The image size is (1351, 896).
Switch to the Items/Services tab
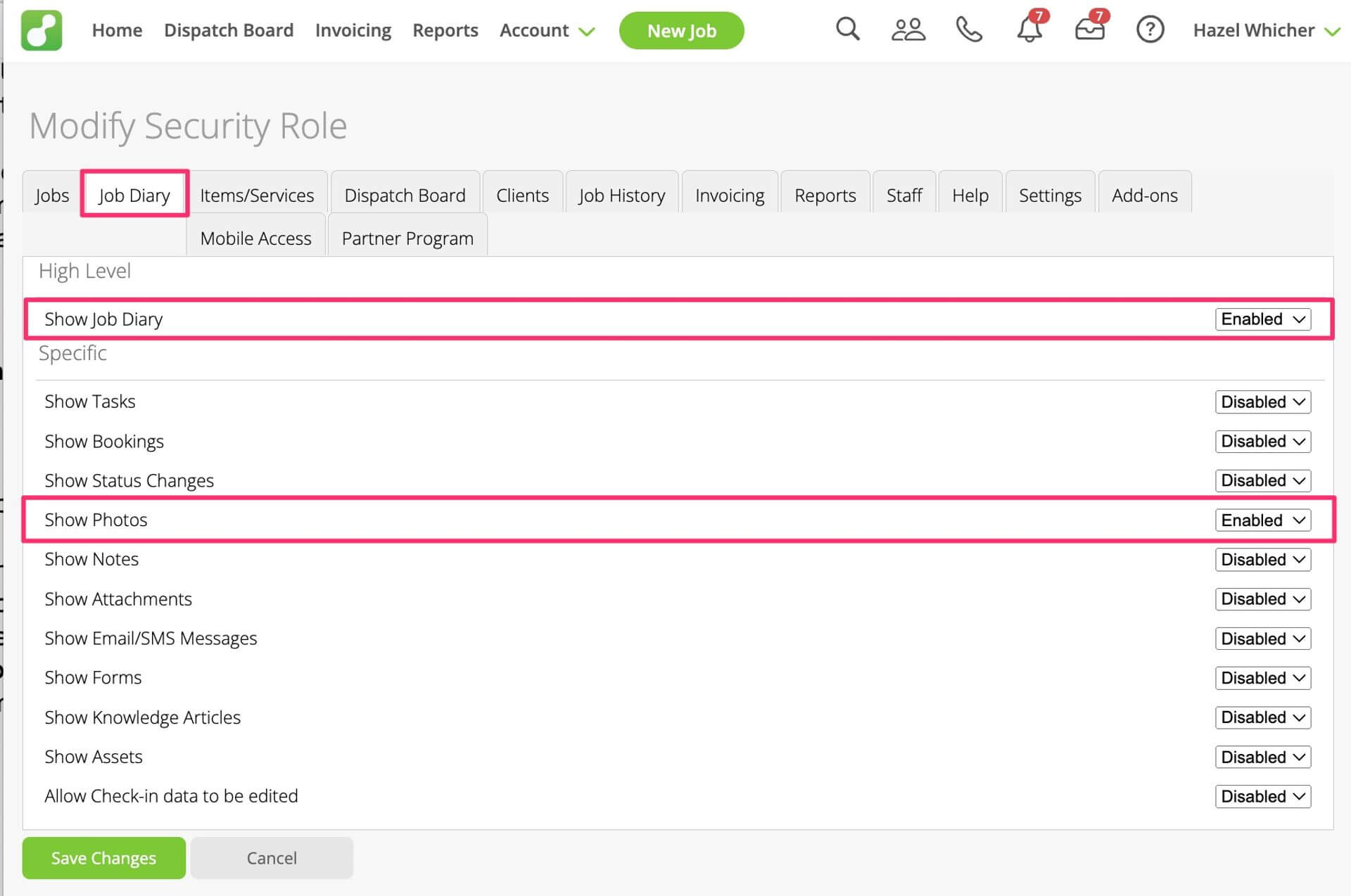pos(257,195)
